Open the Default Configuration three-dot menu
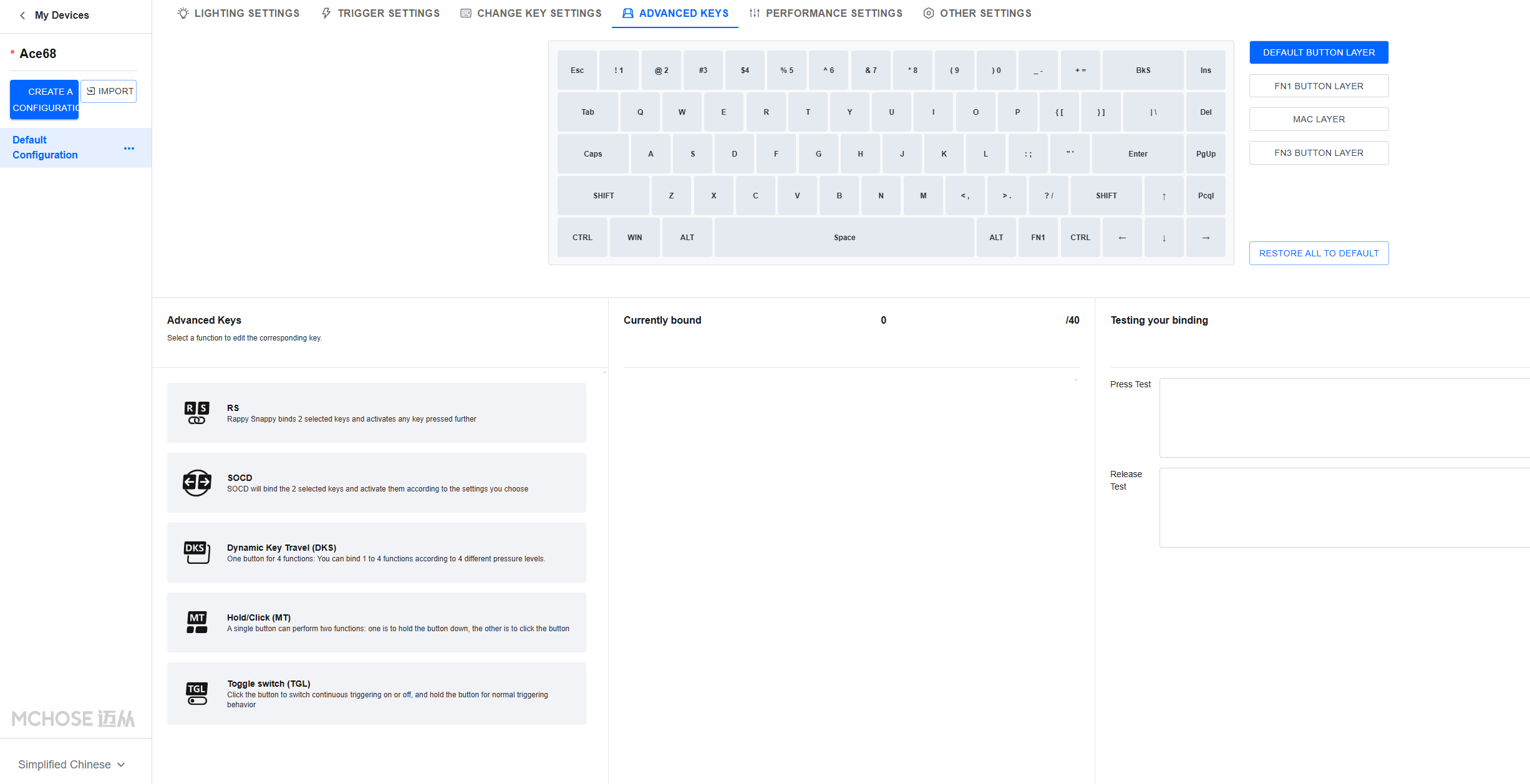 [x=129, y=148]
